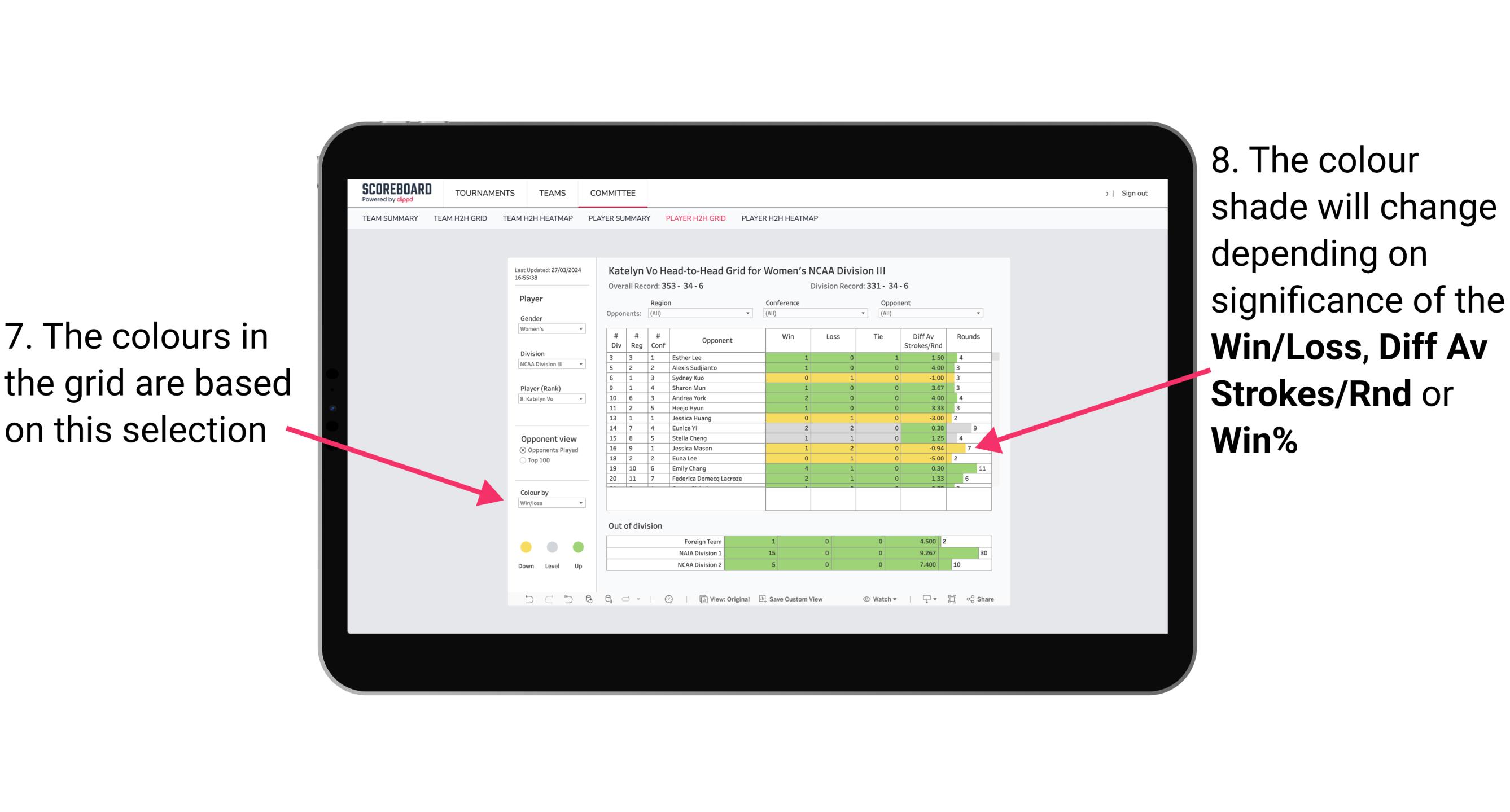Toggle Down indicator yellow swatch

(523, 547)
